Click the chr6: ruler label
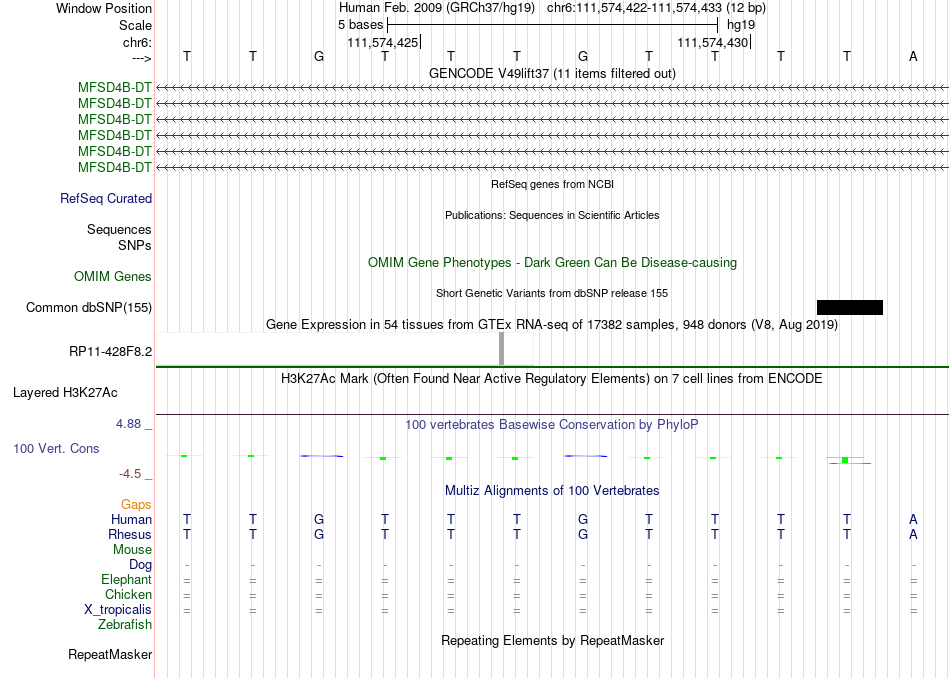 tap(137, 42)
